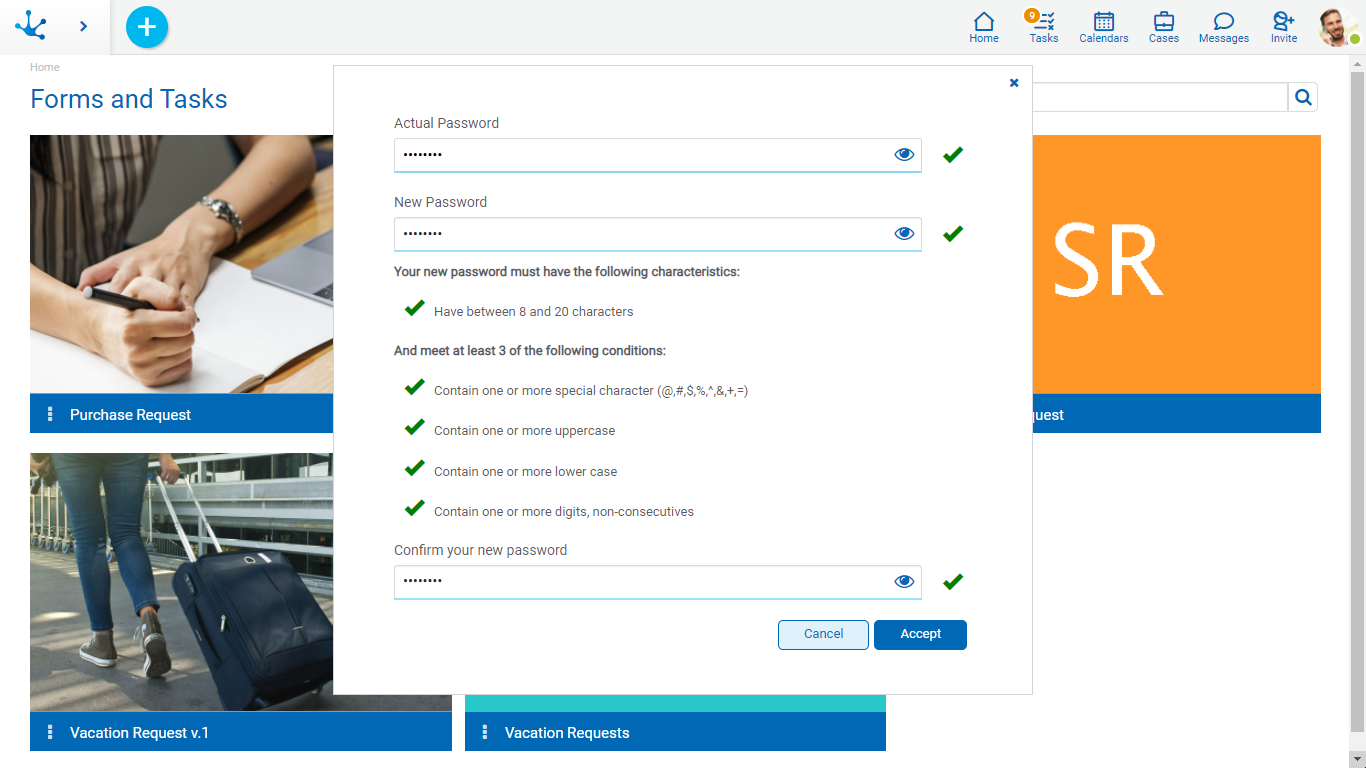This screenshot has height=768, width=1366.
Task: Open Vacation Requests three-dot menu
Action: (x=485, y=732)
